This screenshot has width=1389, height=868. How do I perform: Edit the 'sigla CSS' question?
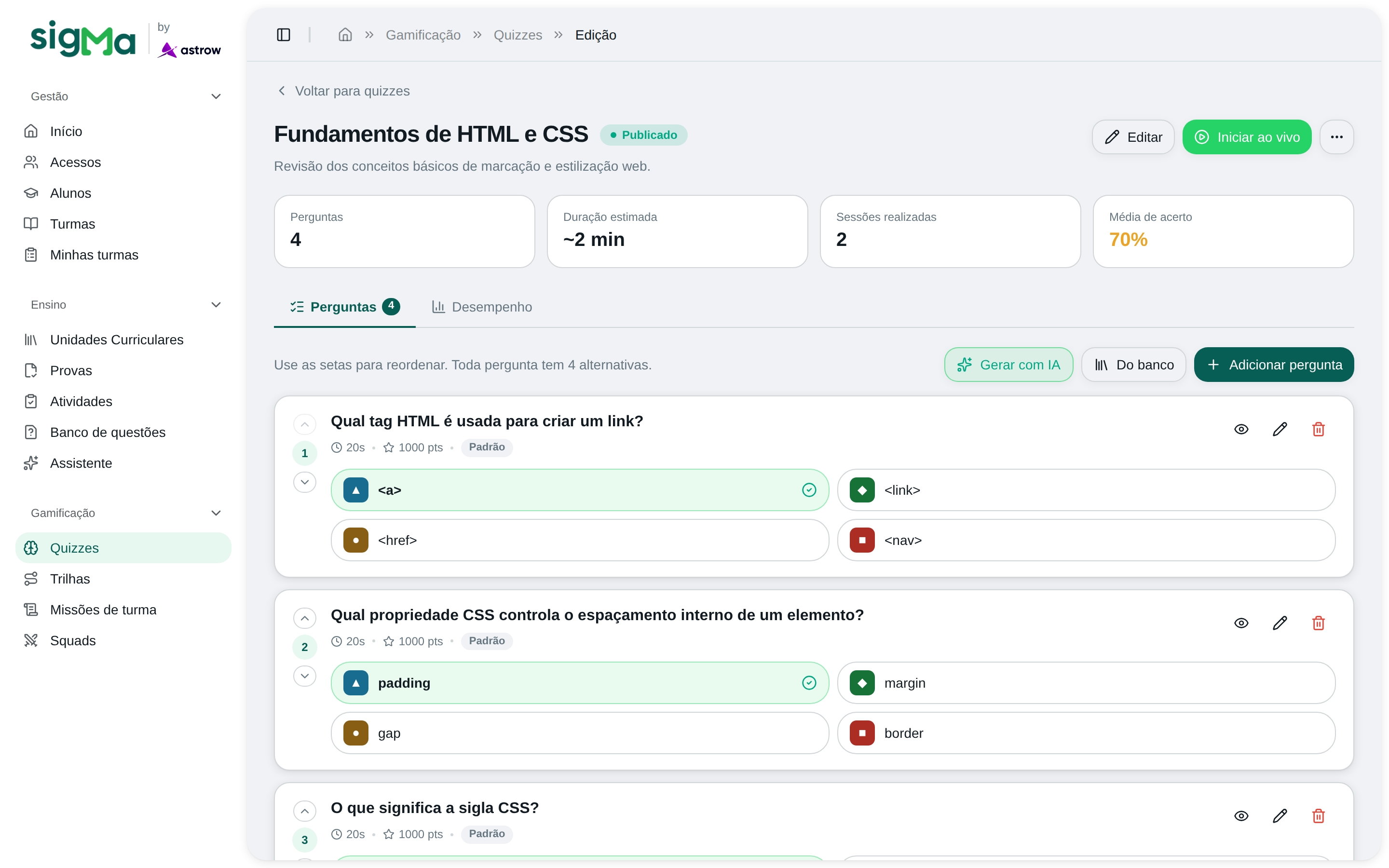coord(1280,816)
